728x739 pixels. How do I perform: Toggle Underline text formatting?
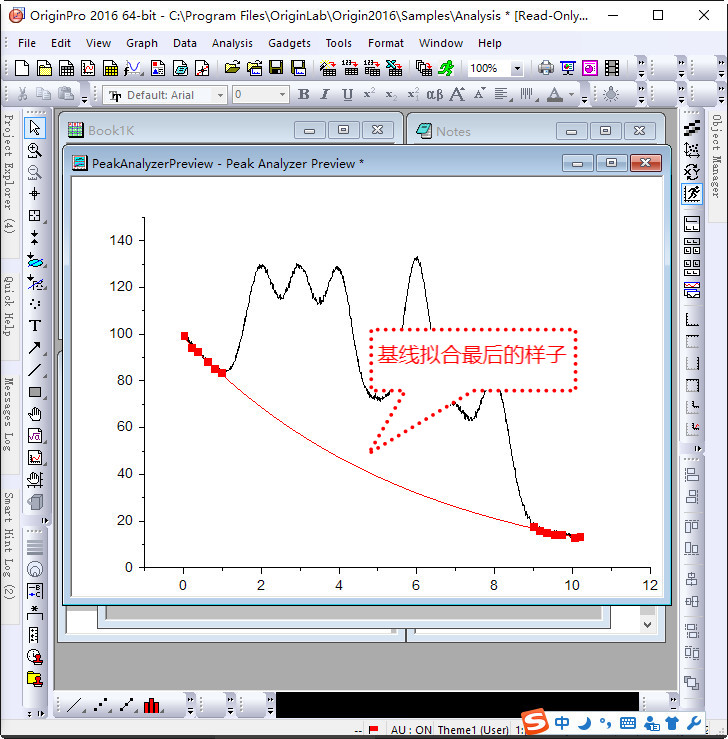(347, 95)
